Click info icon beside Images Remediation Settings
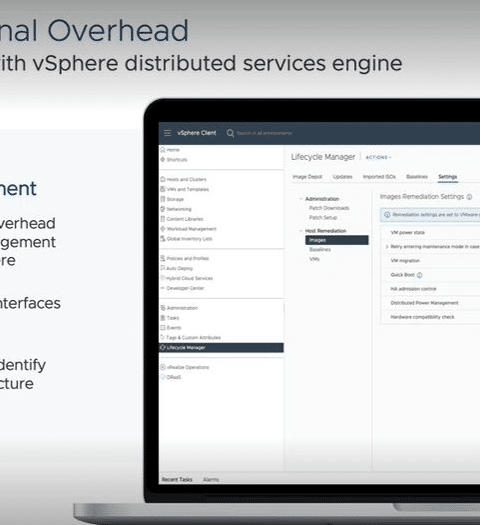480x525 pixels. (x=469, y=197)
